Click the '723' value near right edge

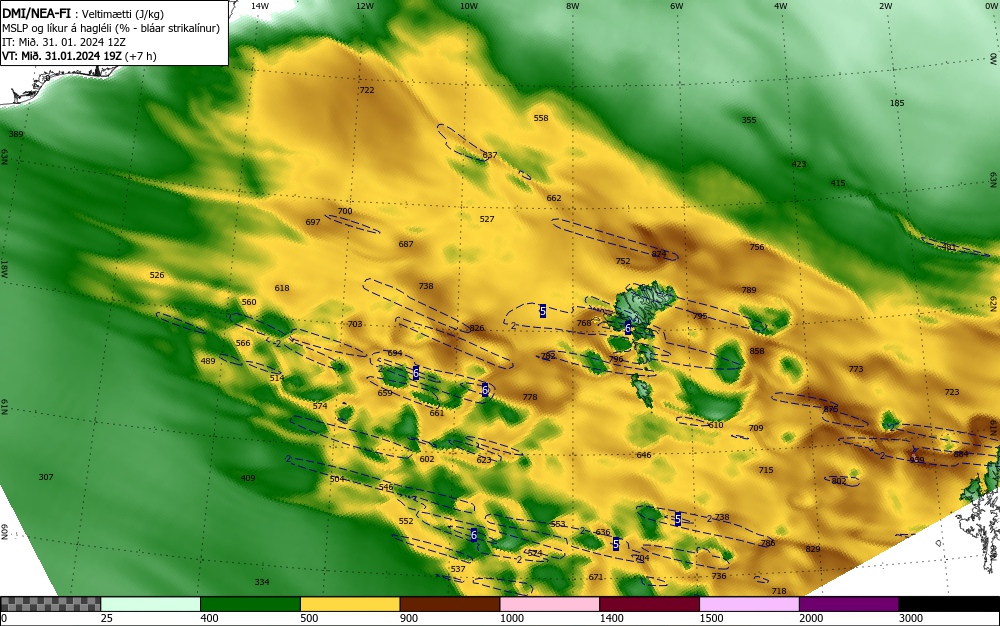tap(952, 392)
